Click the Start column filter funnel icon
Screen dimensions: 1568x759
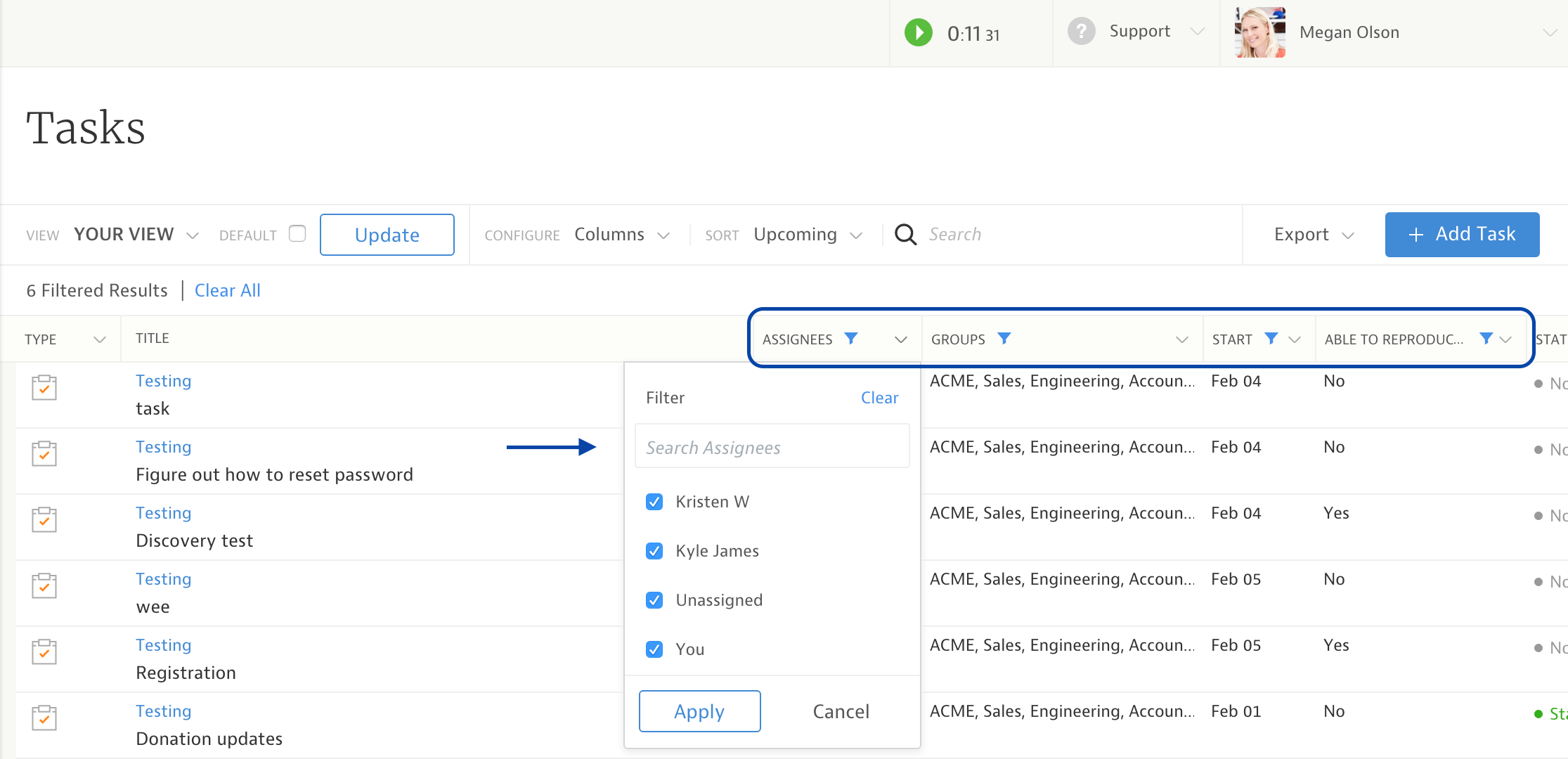tap(1271, 339)
